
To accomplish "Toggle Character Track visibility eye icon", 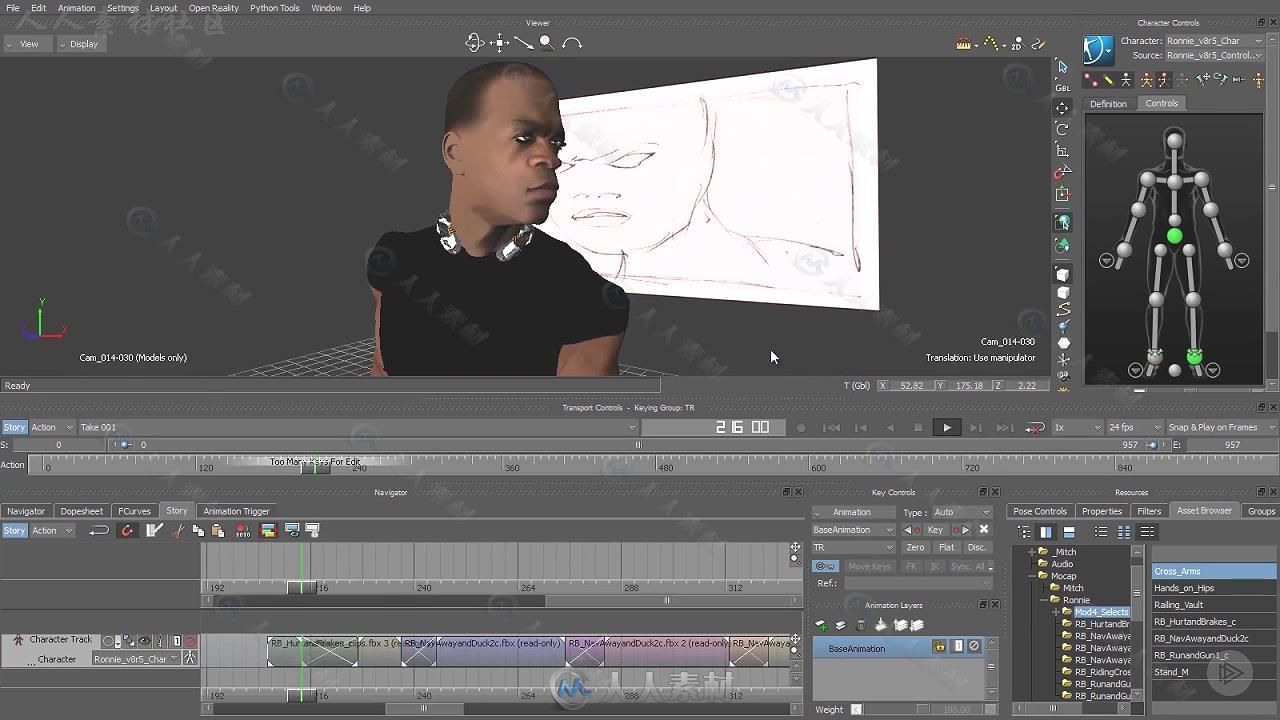I will pos(144,641).
